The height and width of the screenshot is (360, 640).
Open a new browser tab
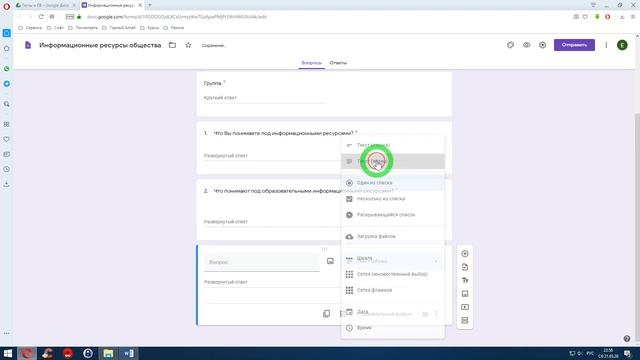click(x=150, y=5)
